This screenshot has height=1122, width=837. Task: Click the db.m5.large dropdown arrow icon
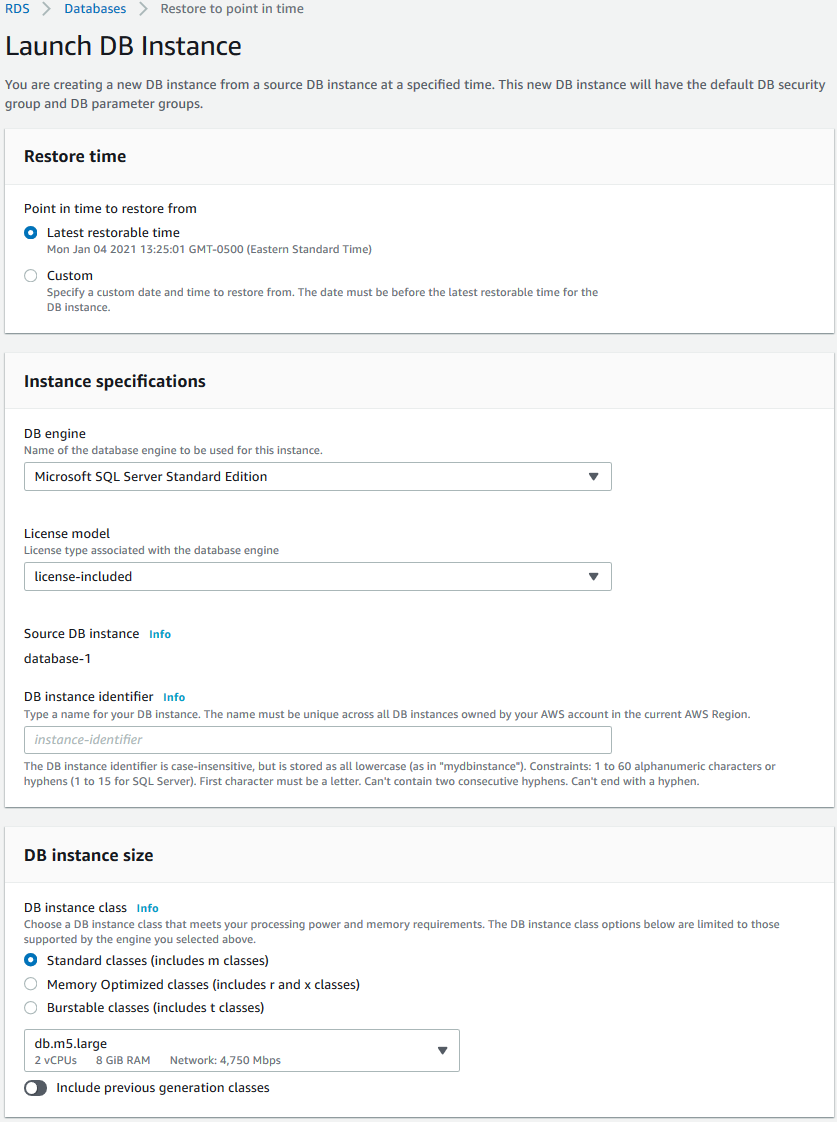click(442, 1050)
